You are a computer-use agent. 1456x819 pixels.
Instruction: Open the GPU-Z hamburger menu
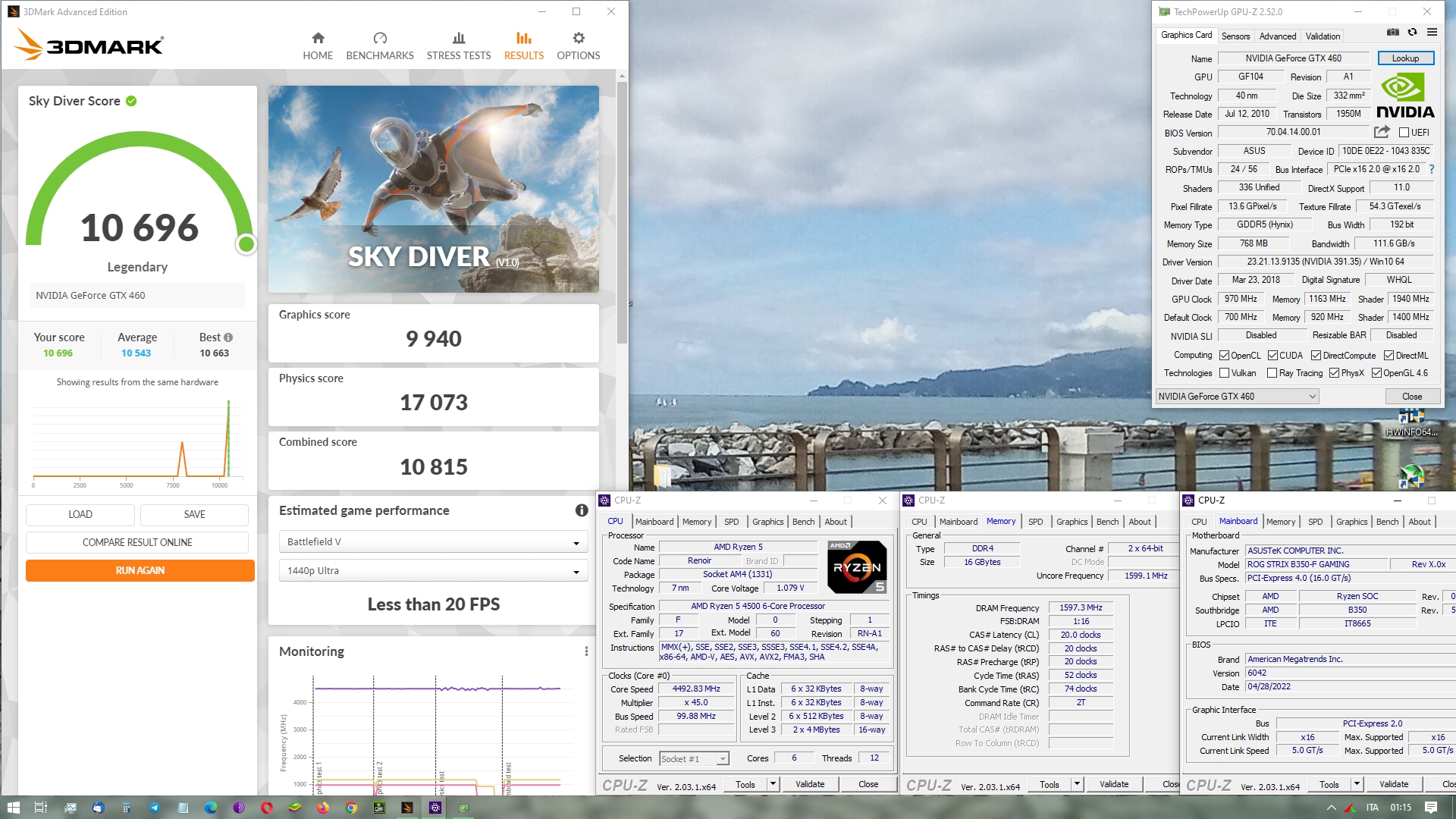1432,33
